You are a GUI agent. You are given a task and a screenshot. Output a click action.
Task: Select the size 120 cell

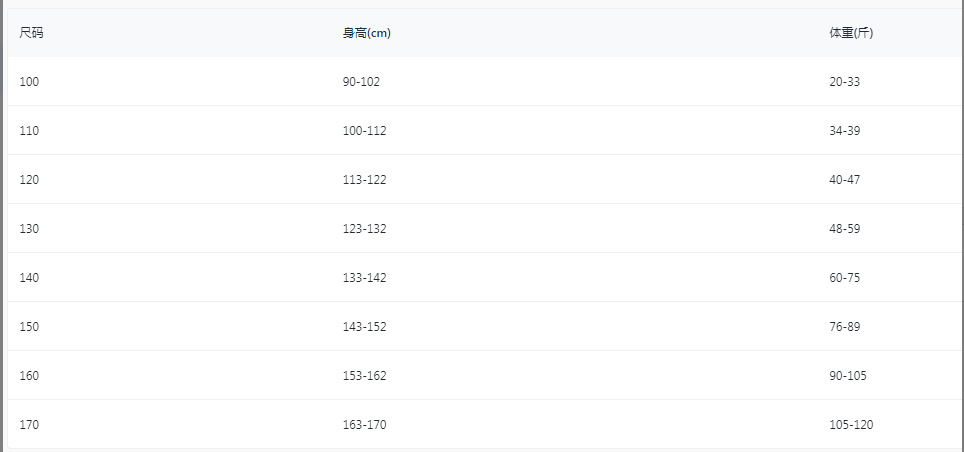(29, 180)
